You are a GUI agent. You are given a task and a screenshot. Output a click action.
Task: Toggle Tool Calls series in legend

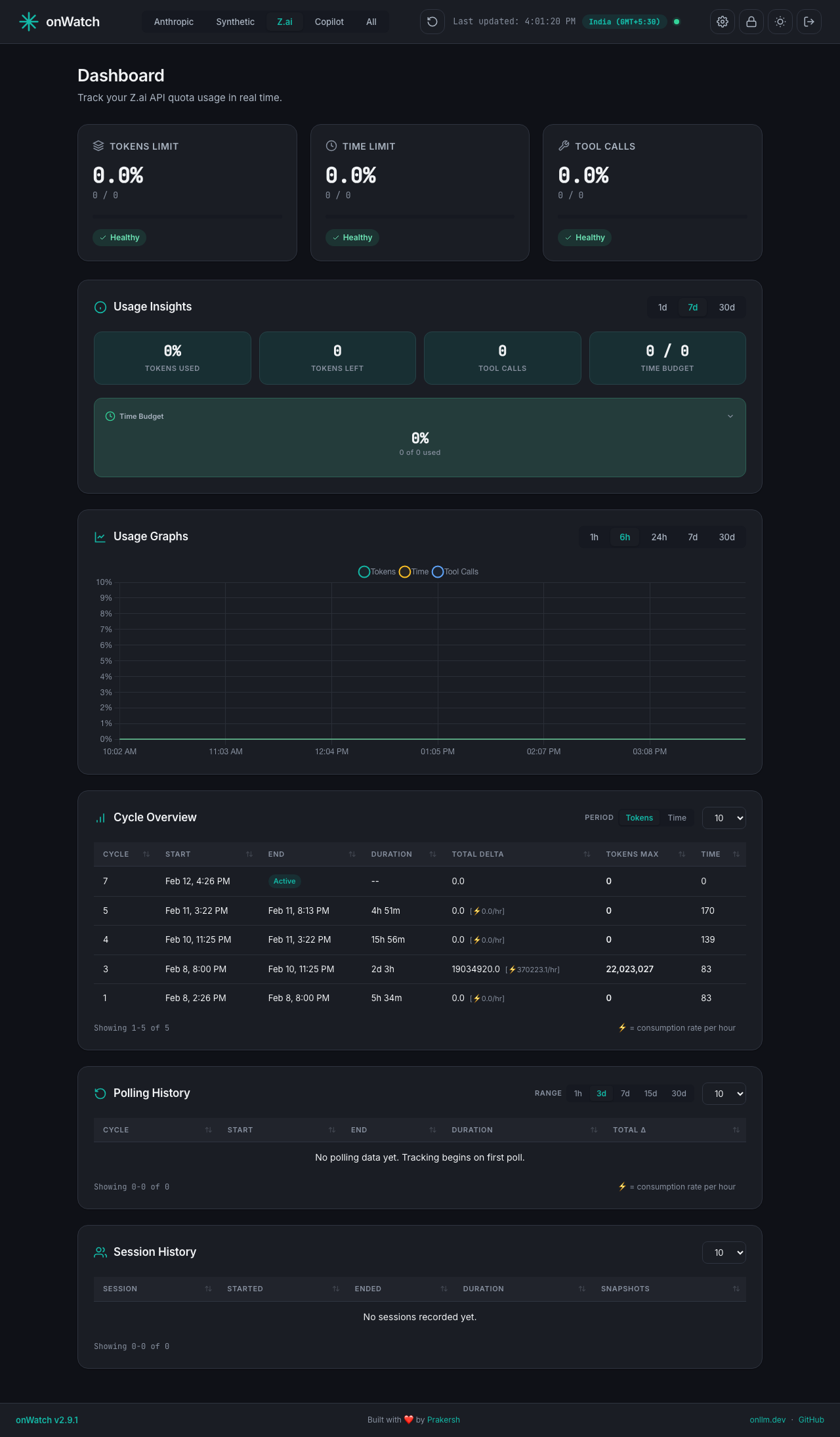(x=455, y=572)
